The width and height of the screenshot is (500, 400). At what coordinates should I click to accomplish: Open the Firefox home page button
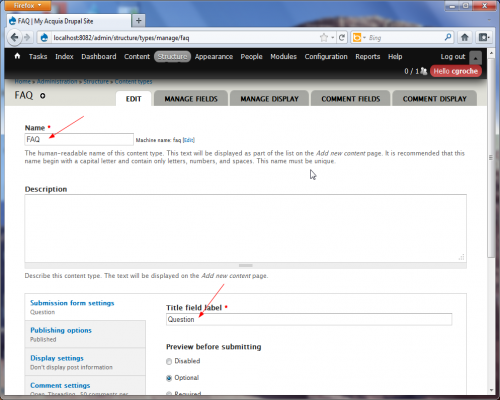[x=465, y=37]
